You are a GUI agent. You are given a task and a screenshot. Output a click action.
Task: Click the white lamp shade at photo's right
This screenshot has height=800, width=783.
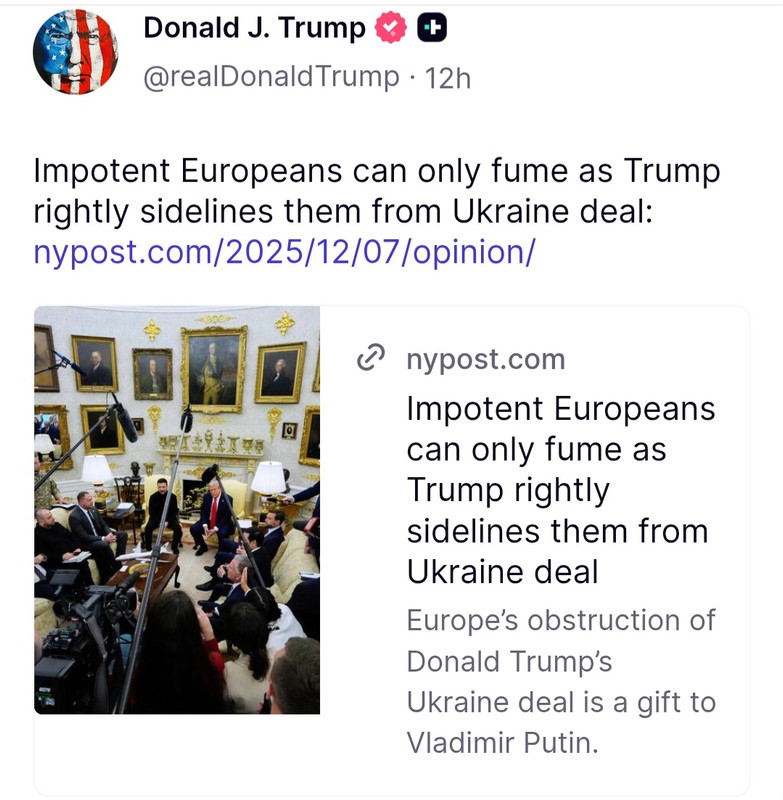click(268, 478)
